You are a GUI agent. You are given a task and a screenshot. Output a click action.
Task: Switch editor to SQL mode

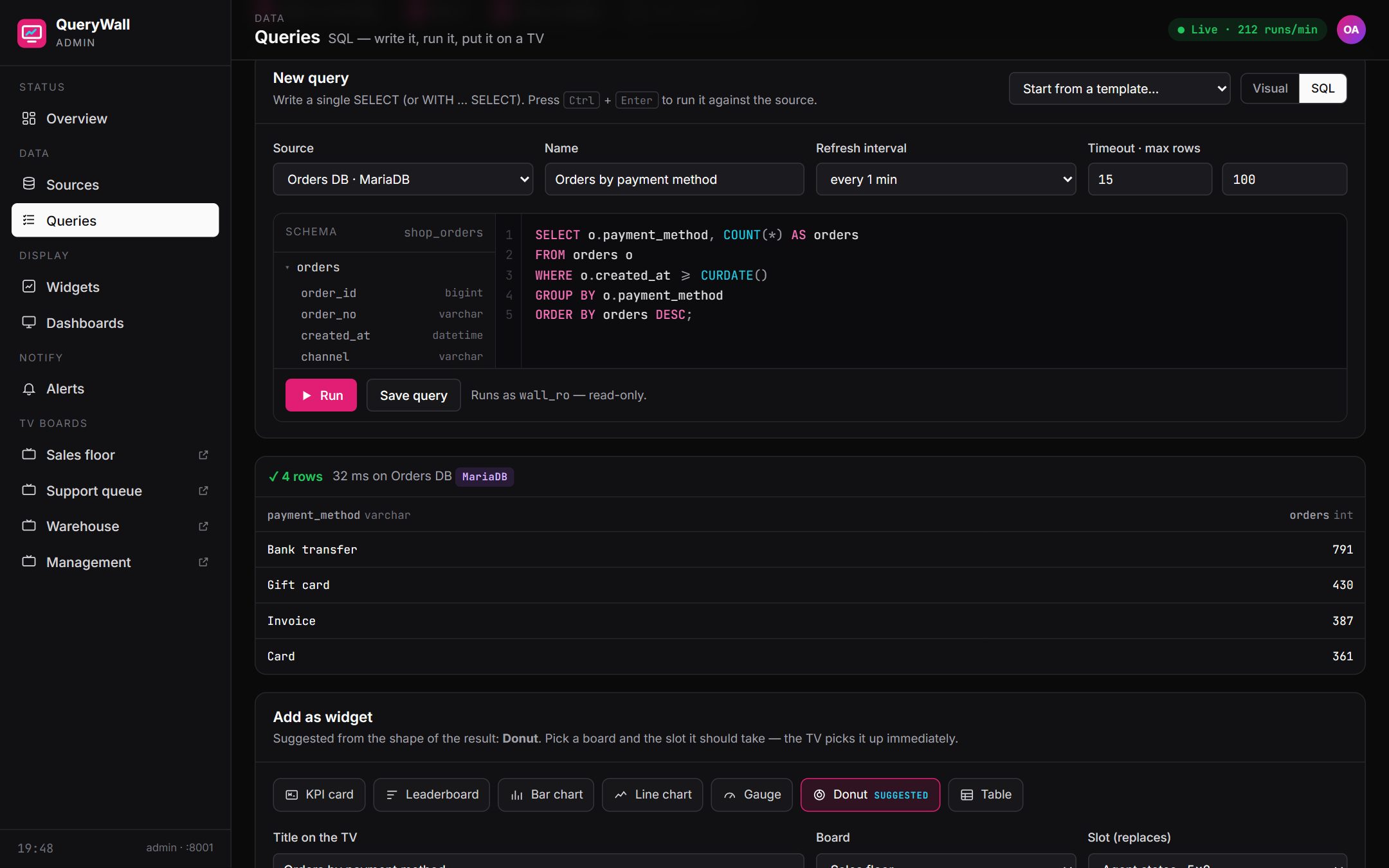tap(1323, 89)
